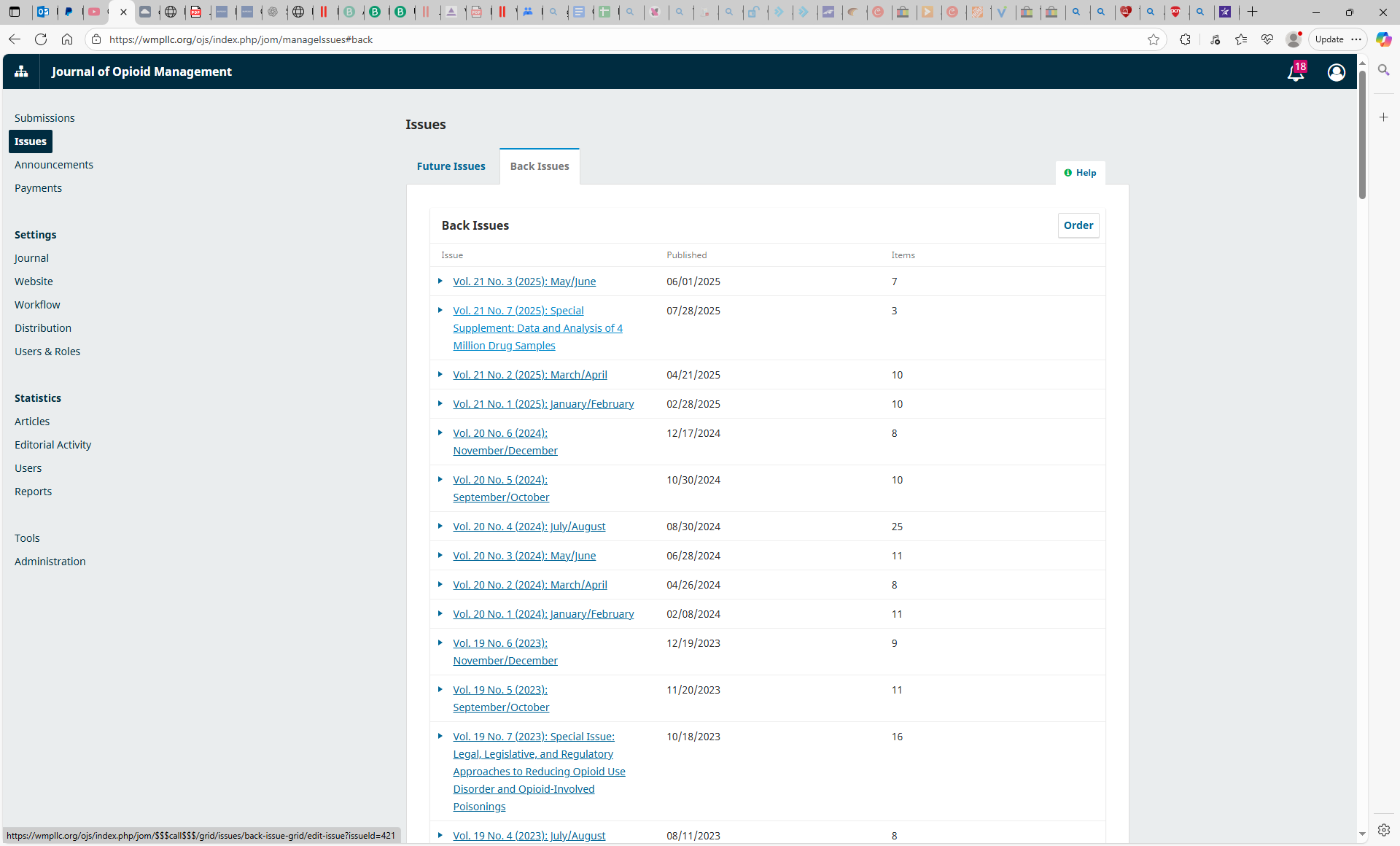Open the Copilot icon in browser toolbar
Viewport: 1400px width, 846px height.
point(1383,39)
